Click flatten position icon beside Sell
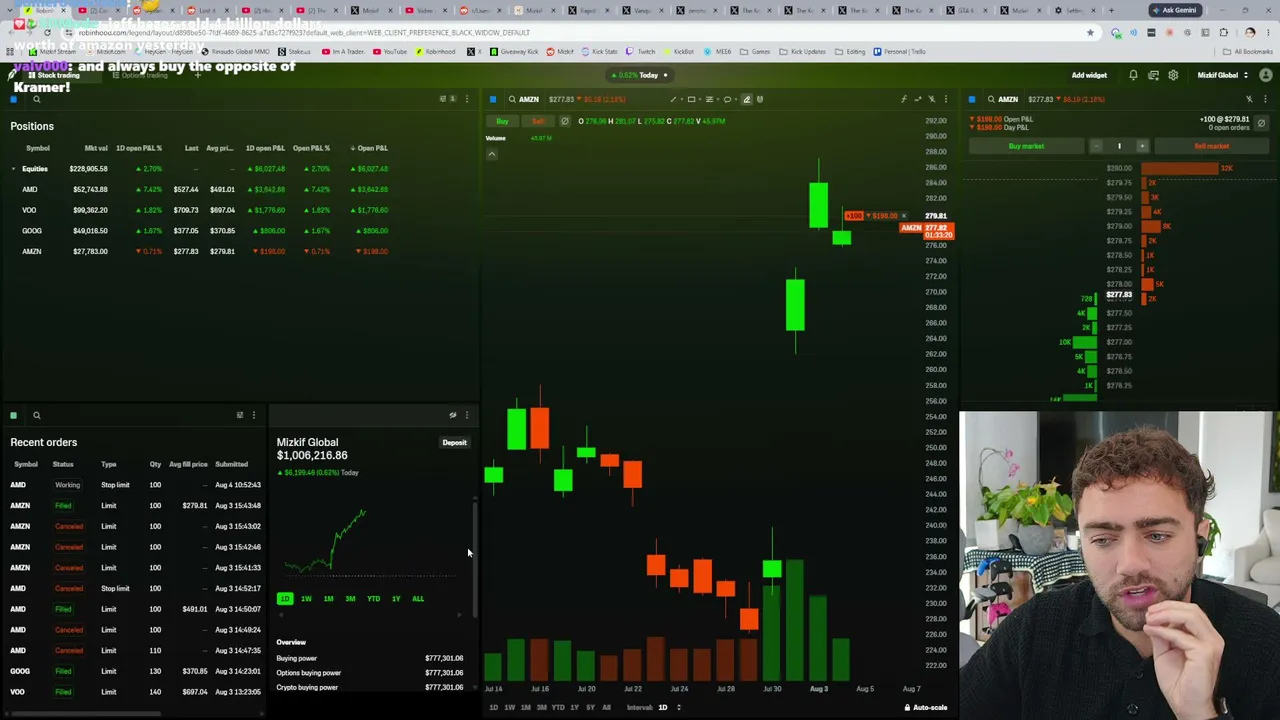The height and width of the screenshot is (720, 1280). [564, 121]
